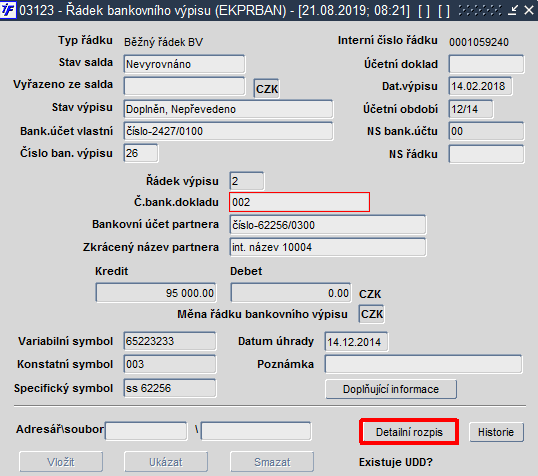The height and width of the screenshot is (476, 538).
Task: Click the application logo icon in title bar
Action: 8,10
